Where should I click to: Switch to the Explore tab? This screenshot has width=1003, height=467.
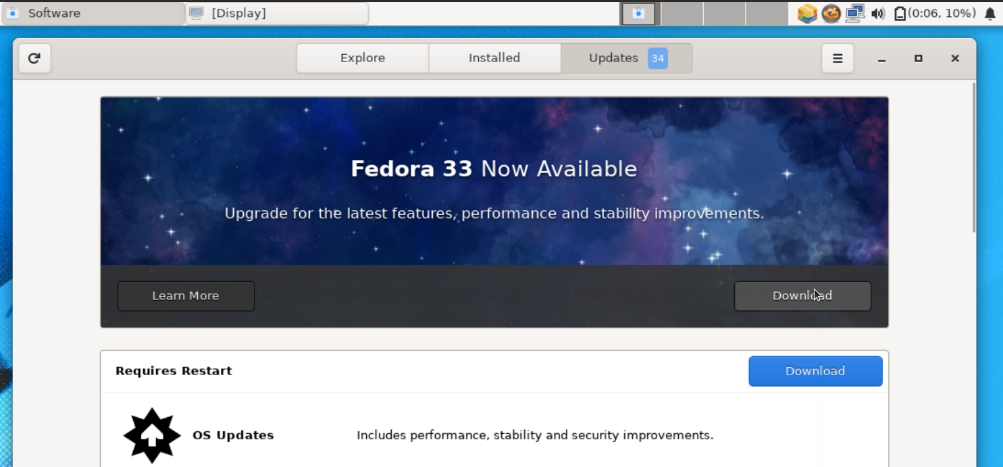[363, 58]
